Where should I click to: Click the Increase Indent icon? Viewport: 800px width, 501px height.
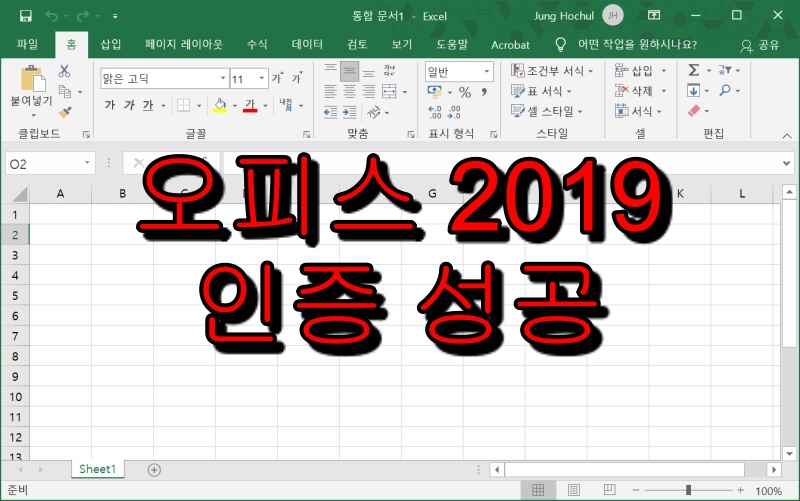349,112
